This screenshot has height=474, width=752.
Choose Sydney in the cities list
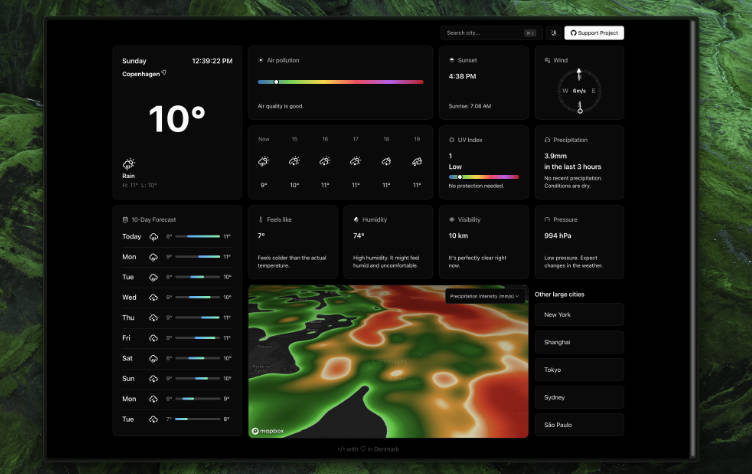point(579,397)
